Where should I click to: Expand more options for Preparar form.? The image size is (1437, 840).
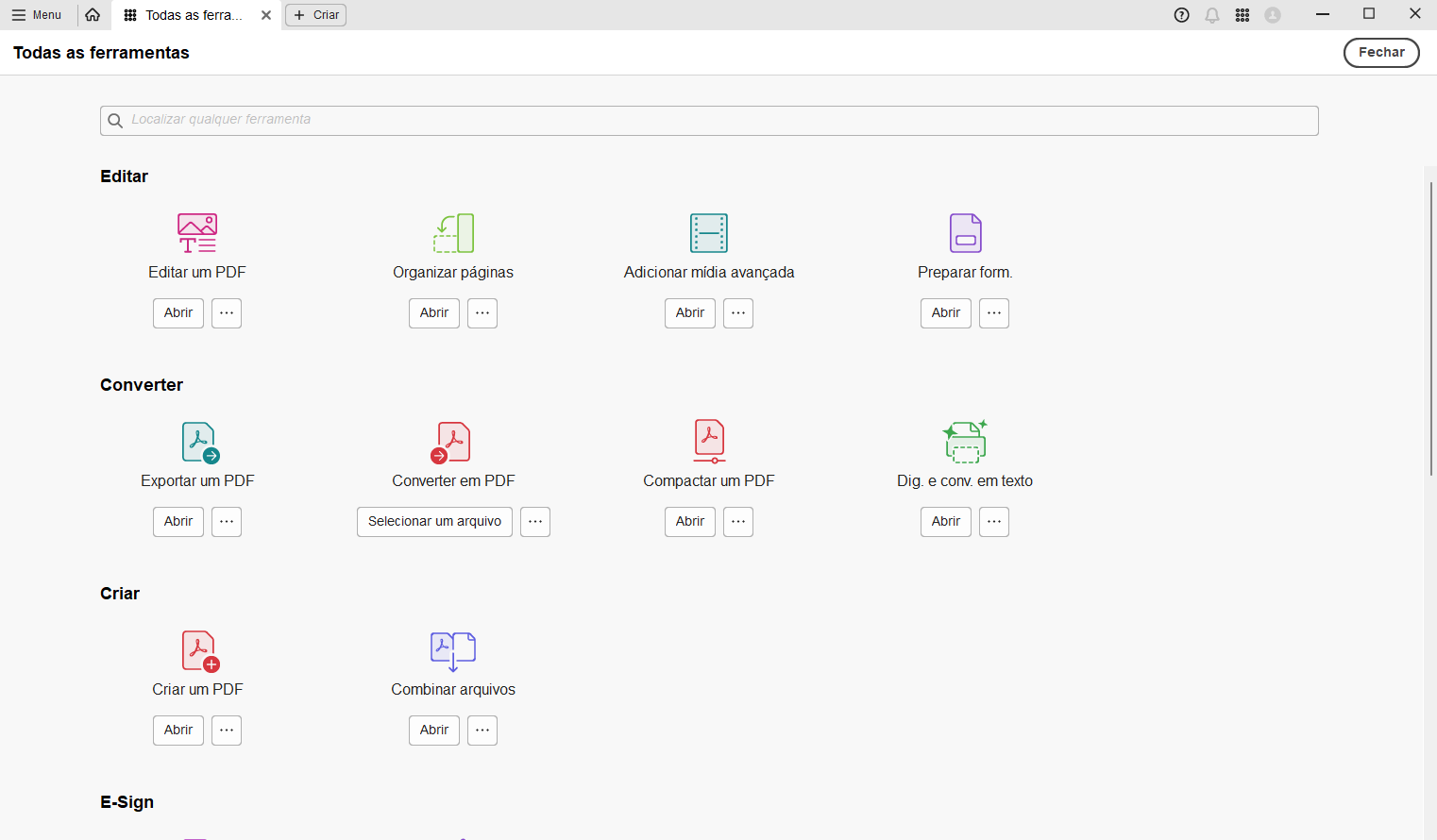[x=994, y=313]
